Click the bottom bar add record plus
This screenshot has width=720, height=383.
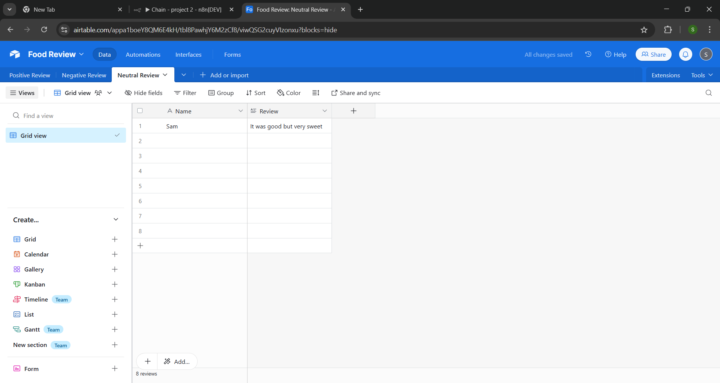point(147,361)
